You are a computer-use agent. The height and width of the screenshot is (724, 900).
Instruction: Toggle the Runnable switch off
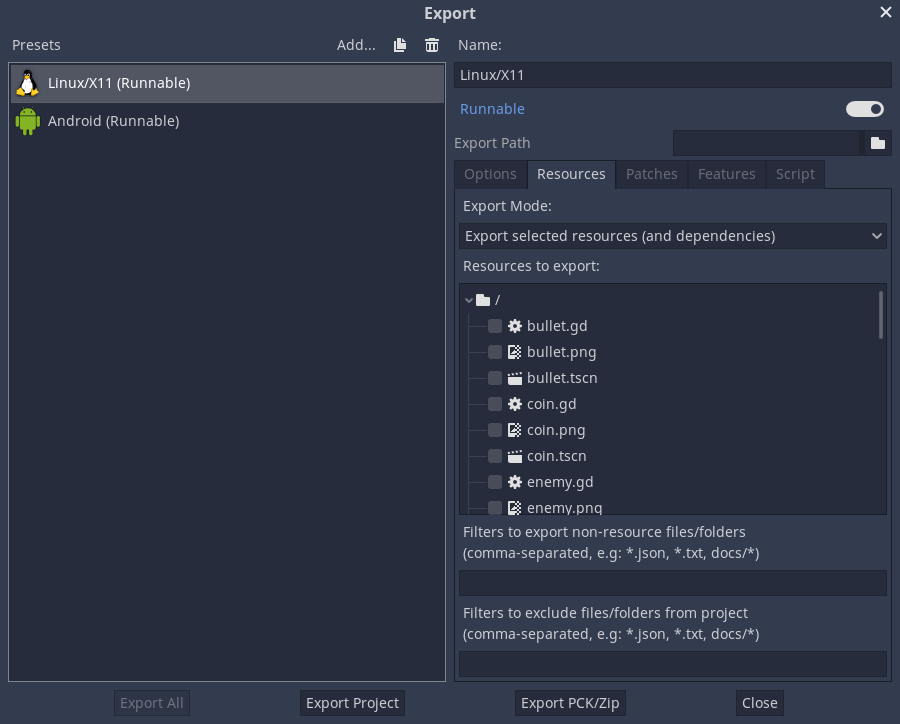(x=865, y=109)
